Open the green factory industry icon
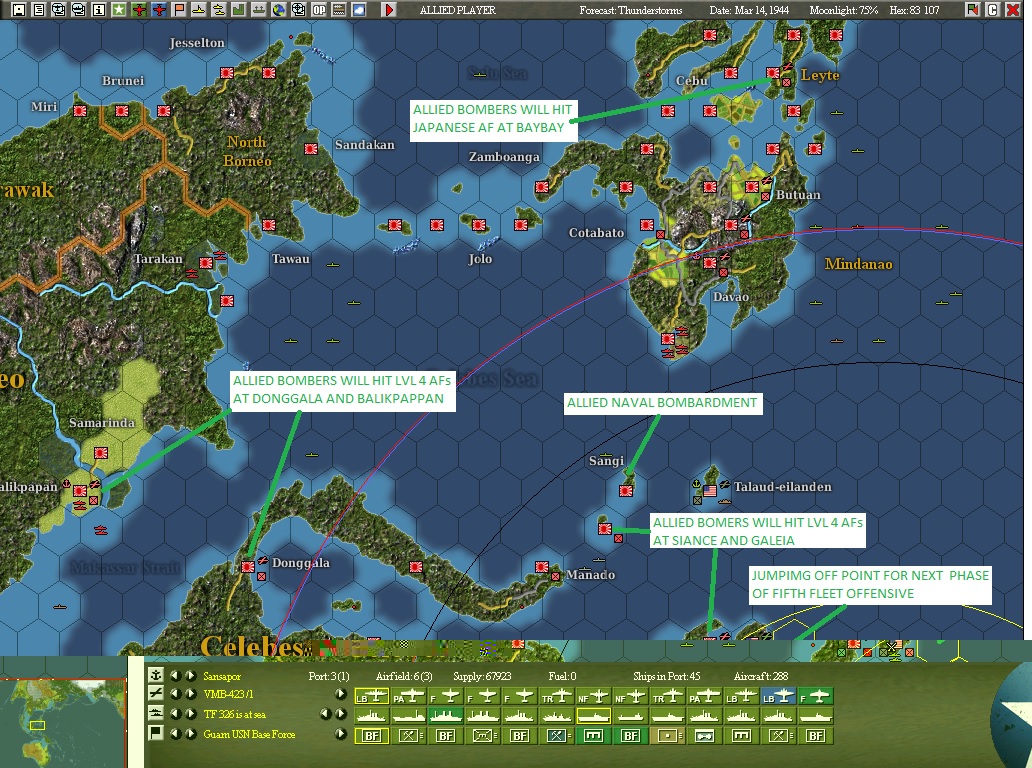 [x=238, y=9]
